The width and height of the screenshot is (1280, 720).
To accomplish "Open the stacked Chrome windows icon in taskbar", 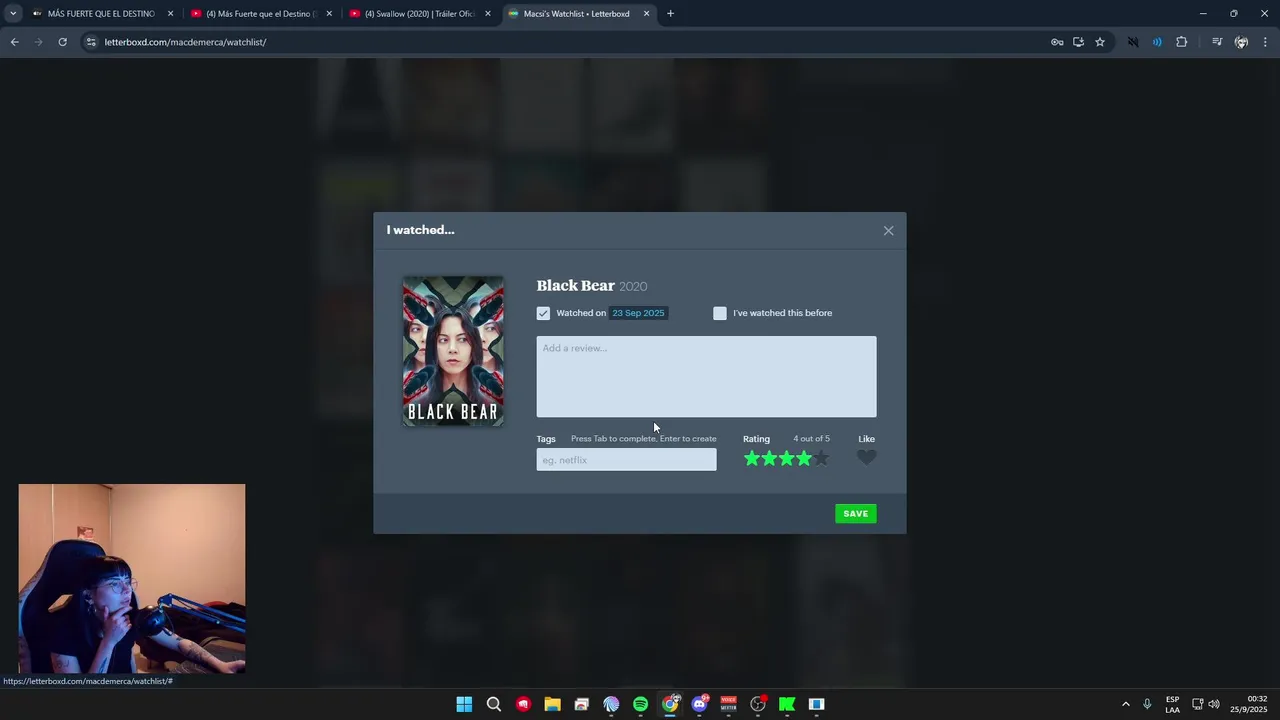I will point(582,704).
